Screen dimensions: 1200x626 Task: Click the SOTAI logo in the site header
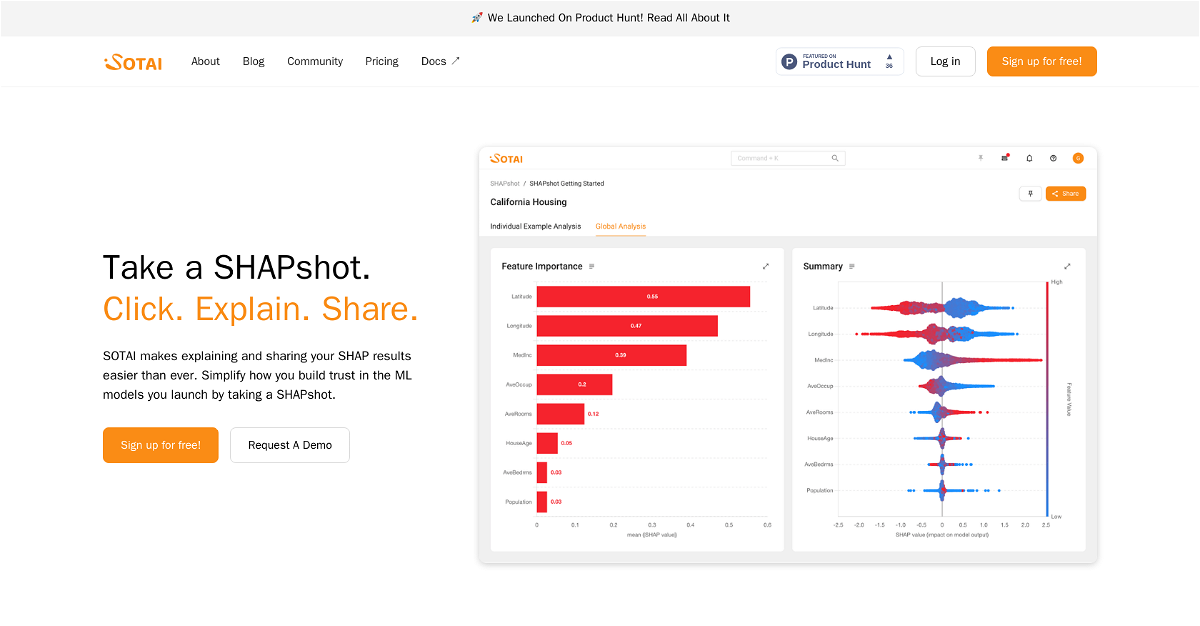click(x=133, y=62)
